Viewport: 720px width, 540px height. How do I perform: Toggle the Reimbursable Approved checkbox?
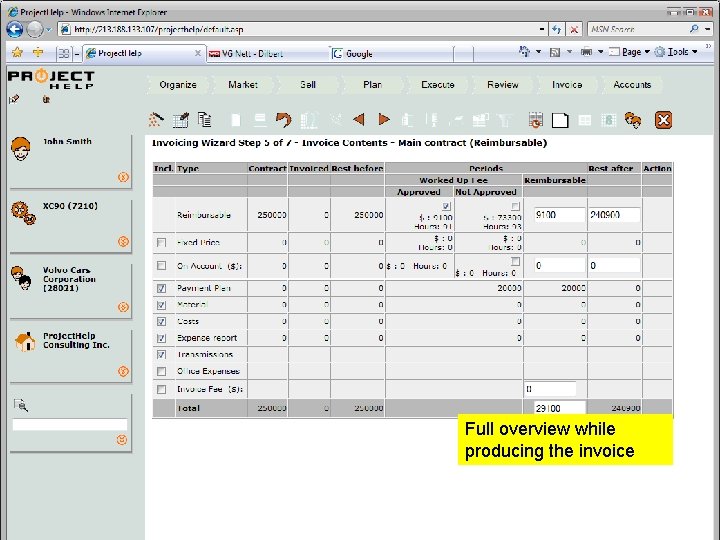tap(447, 206)
